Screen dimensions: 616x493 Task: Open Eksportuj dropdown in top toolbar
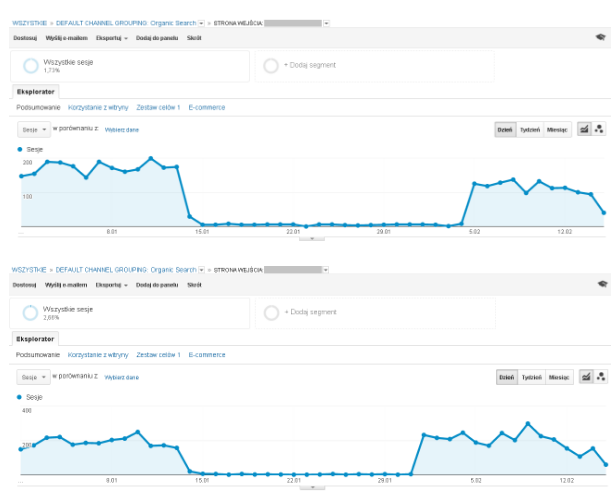tap(112, 38)
